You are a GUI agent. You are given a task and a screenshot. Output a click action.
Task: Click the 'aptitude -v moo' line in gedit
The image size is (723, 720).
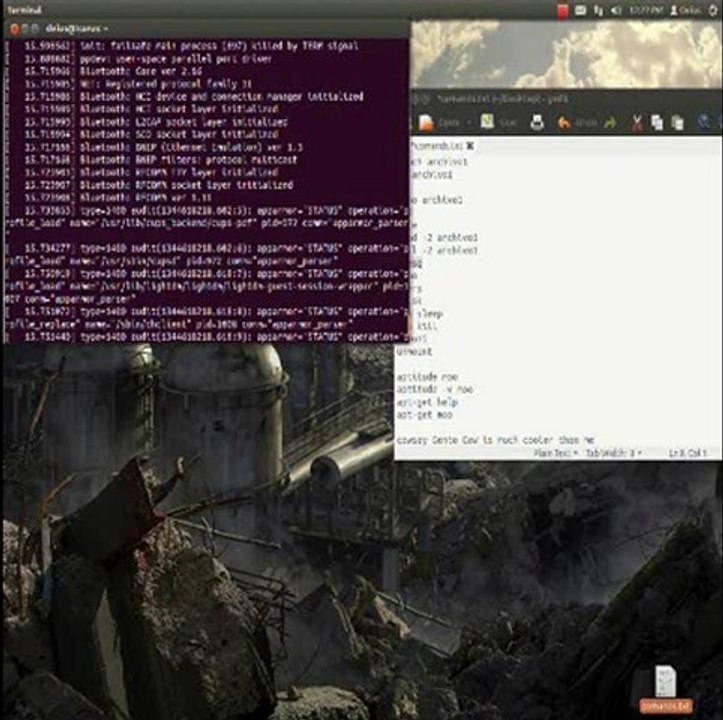[435, 389]
